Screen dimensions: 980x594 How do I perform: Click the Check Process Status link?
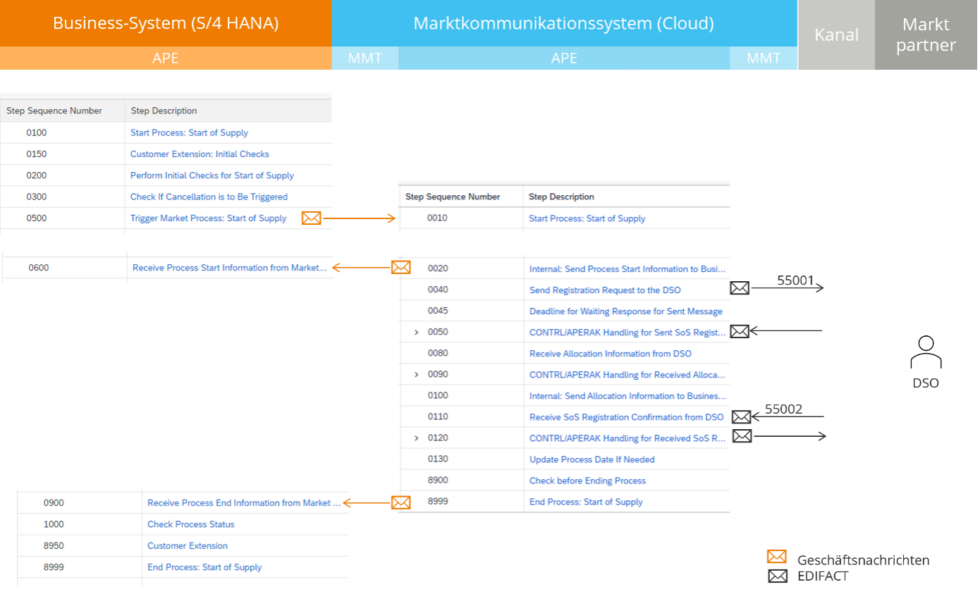click(190, 524)
